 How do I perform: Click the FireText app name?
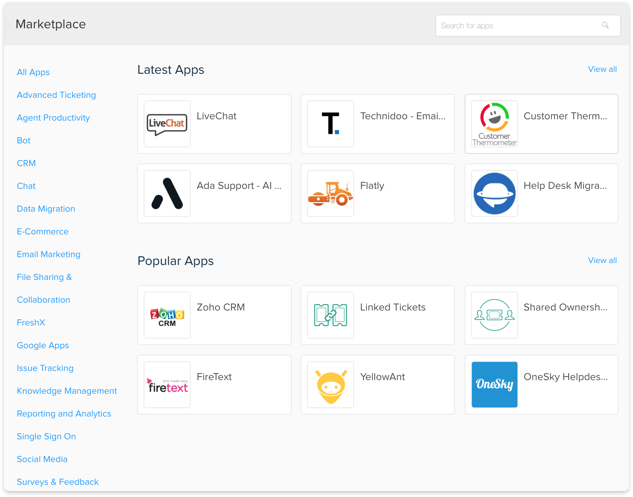(x=214, y=377)
